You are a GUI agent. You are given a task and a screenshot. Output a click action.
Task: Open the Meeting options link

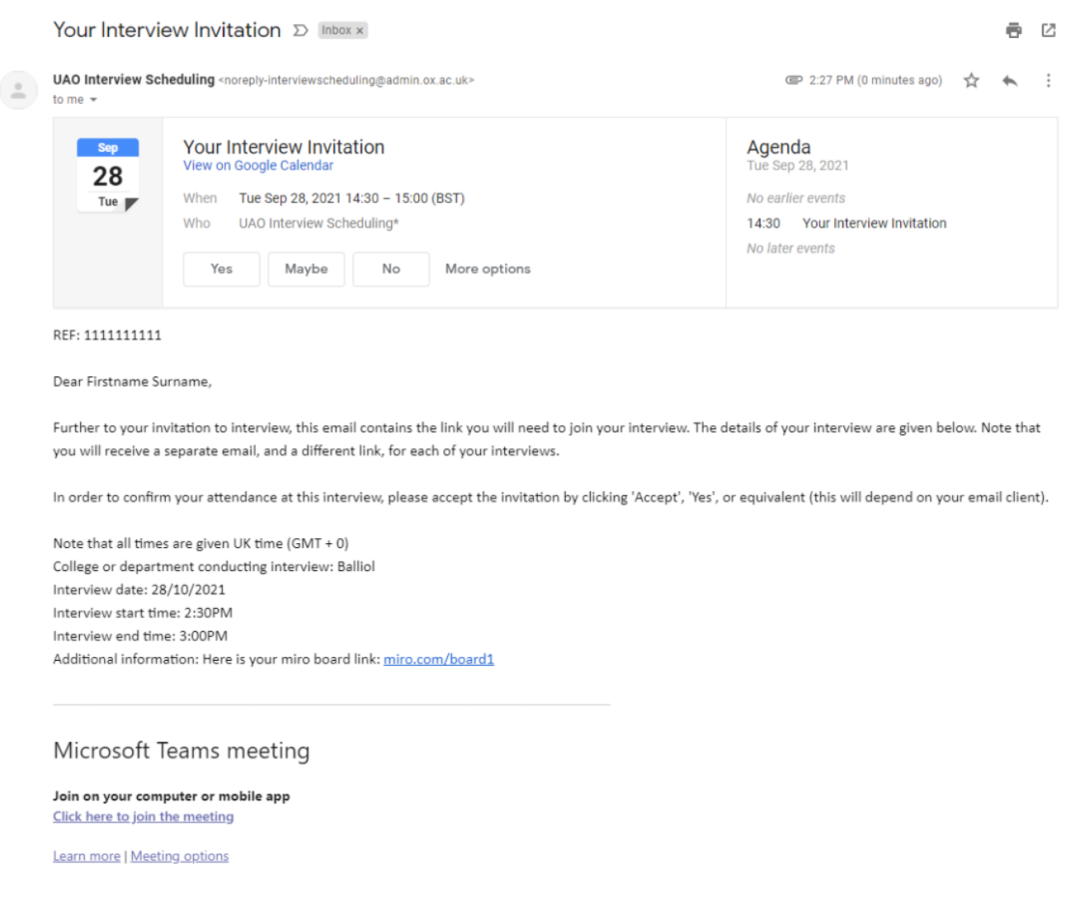pyautogui.click(x=180, y=856)
